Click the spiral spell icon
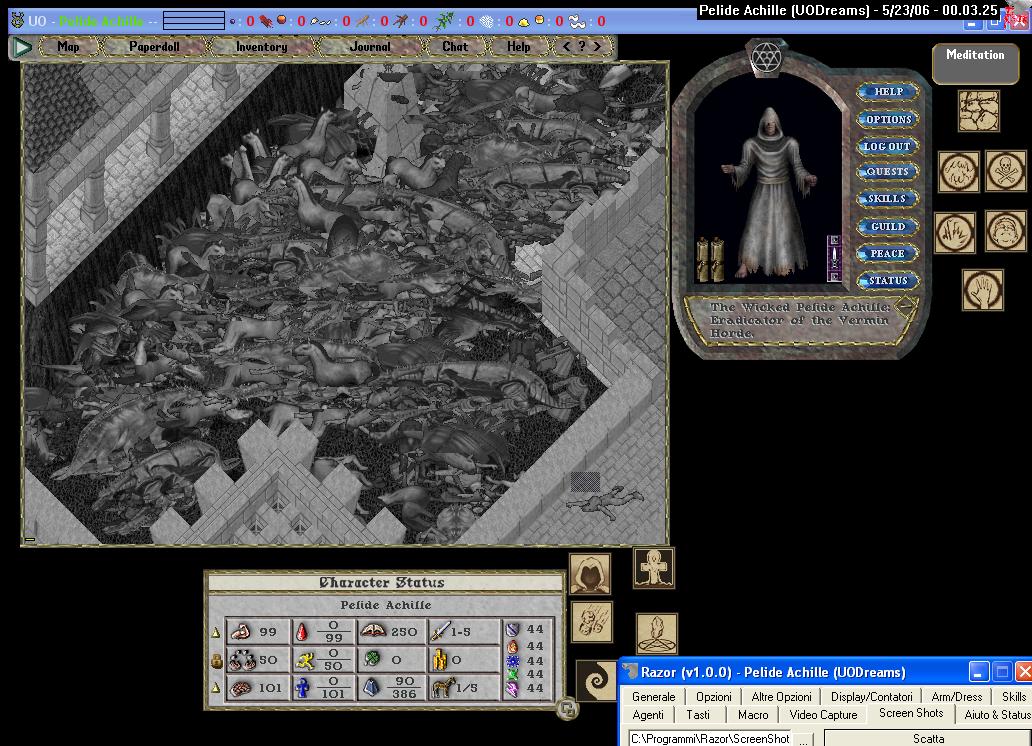The image size is (1032, 746). pyautogui.click(x=596, y=681)
